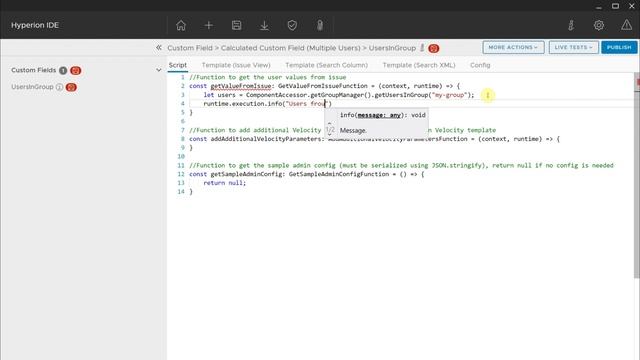Open the info icon at top right
The image size is (640, 360).
571,25
